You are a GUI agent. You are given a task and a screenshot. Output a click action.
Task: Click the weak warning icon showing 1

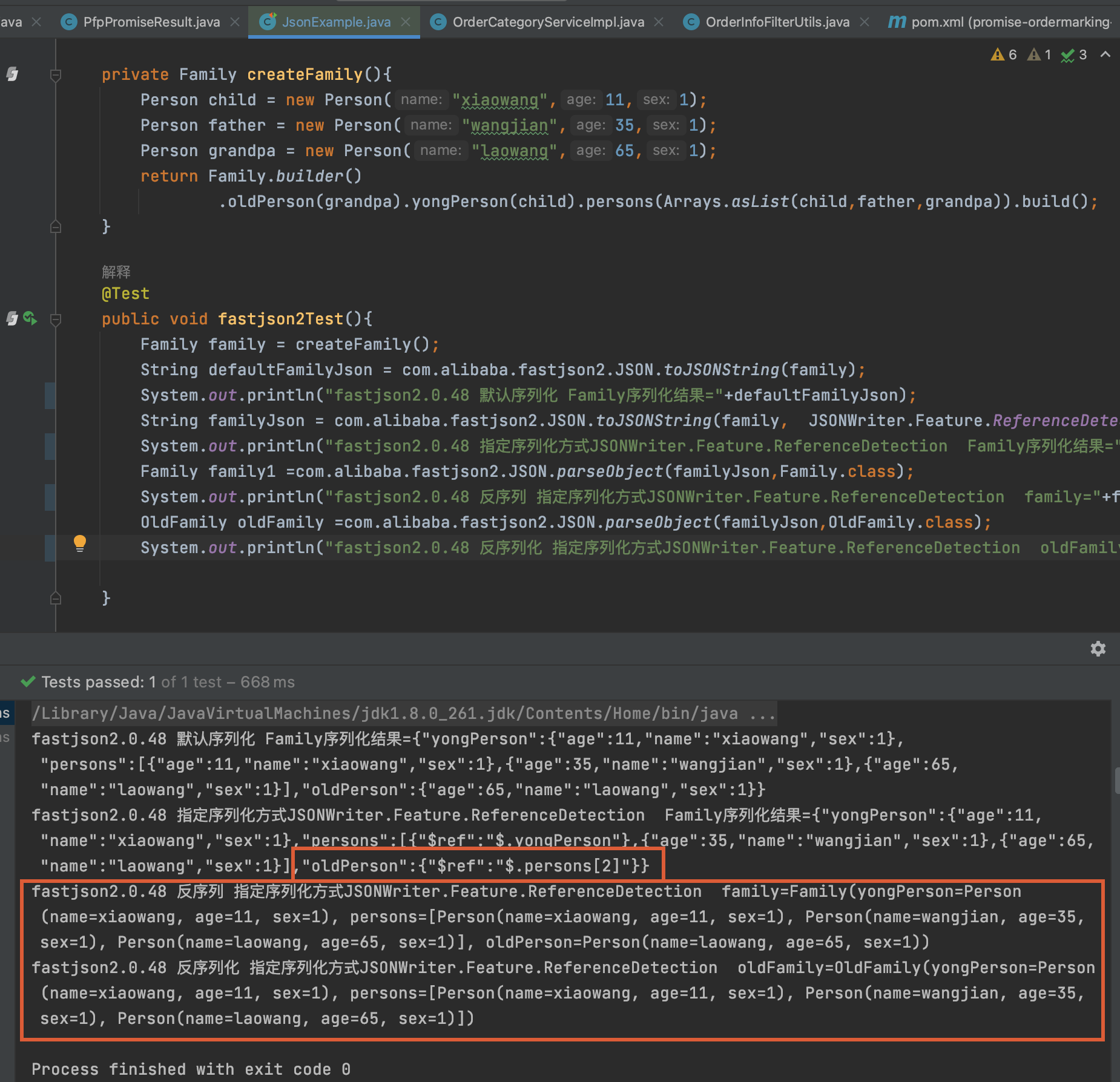click(x=1034, y=54)
